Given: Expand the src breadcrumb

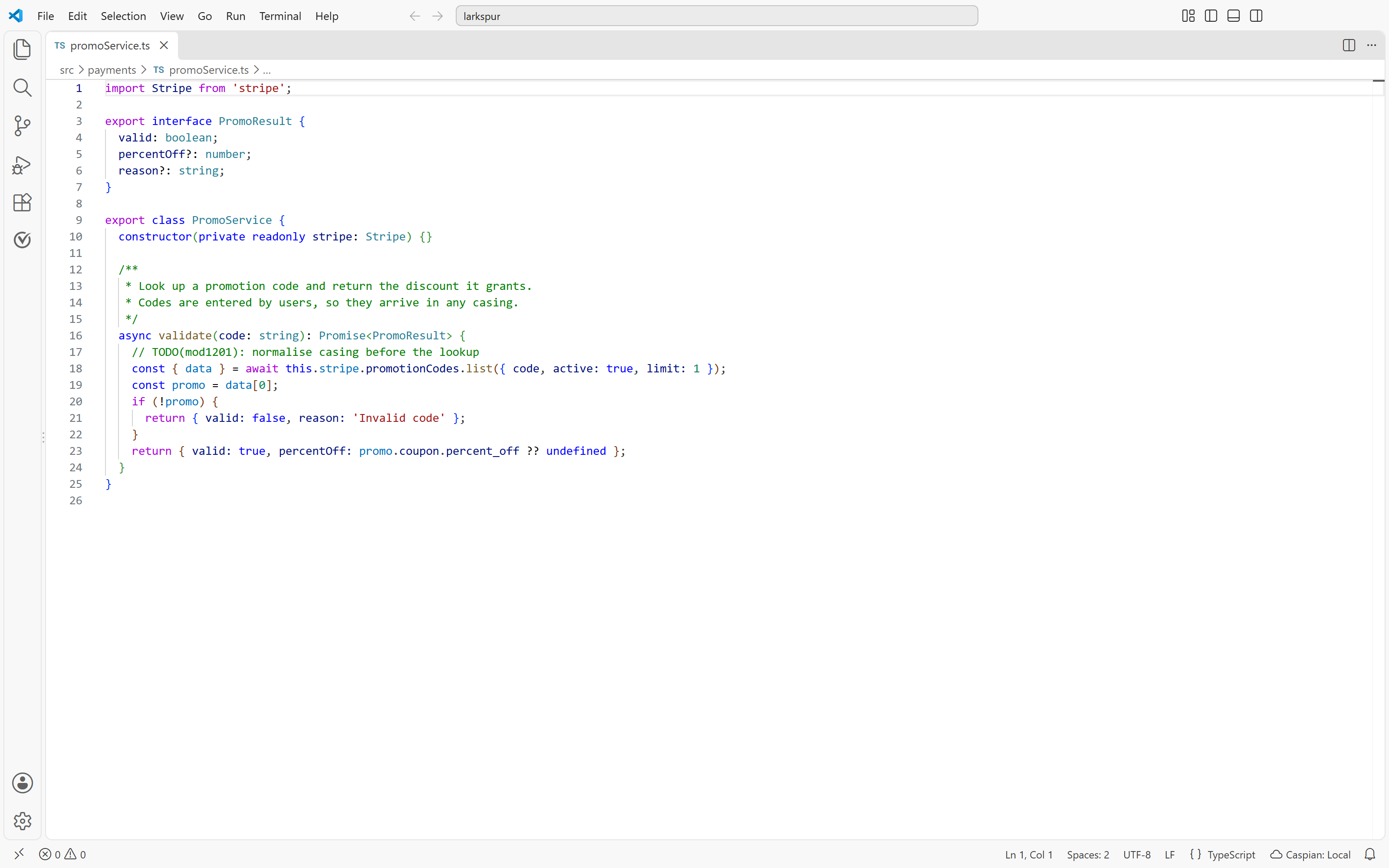Looking at the screenshot, I should point(66,70).
